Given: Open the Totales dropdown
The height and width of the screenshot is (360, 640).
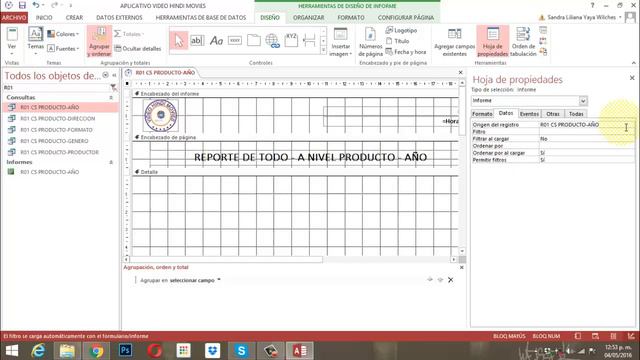Looking at the screenshot, I should 129,34.
